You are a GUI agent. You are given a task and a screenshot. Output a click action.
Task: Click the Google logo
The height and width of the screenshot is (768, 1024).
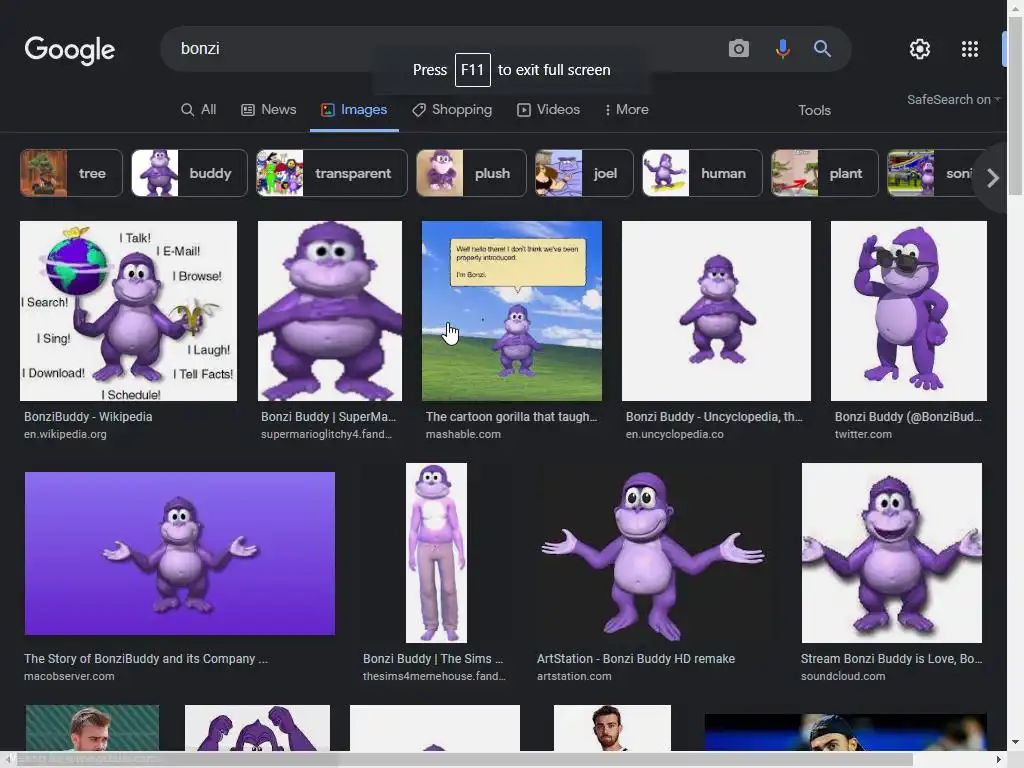point(70,50)
